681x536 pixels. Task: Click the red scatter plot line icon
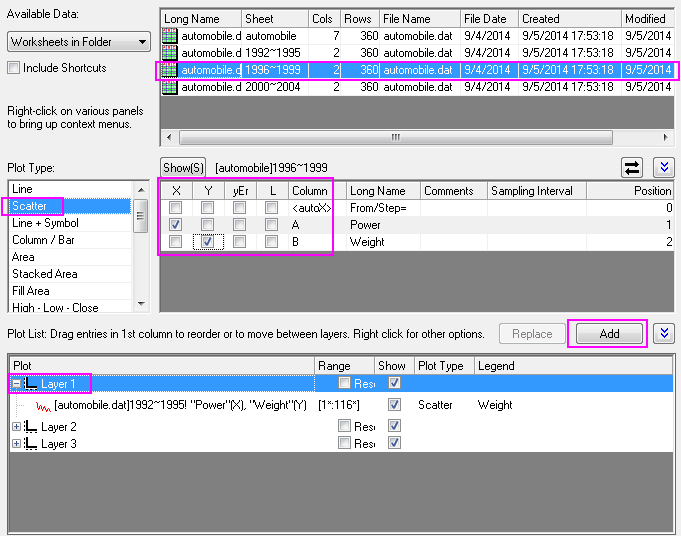tap(44, 406)
